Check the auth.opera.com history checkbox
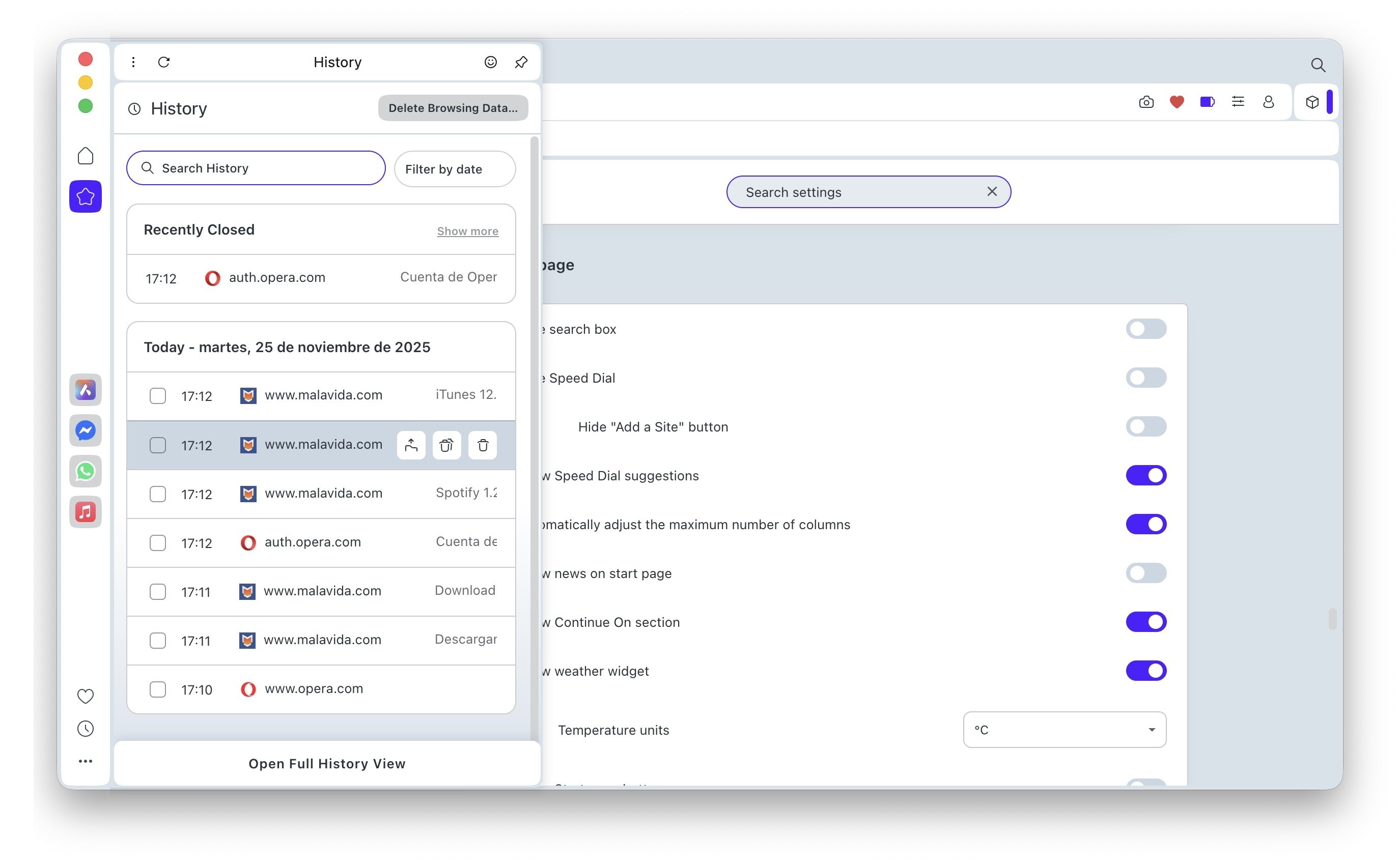 click(x=157, y=542)
